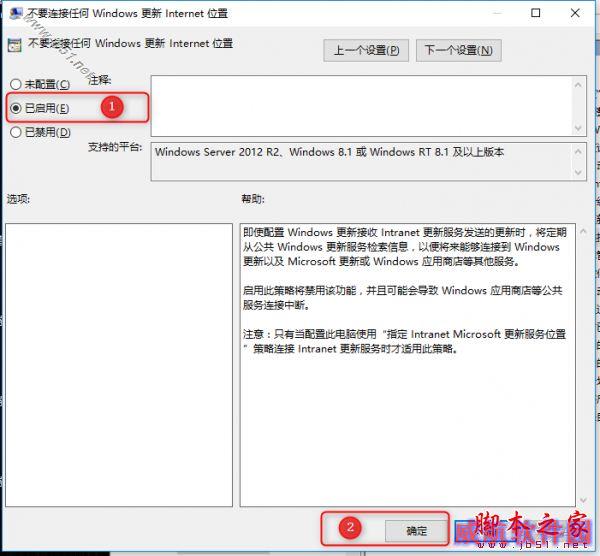The width and height of the screenshot is (600, 556).
Task: Click the supported platform text Windows Server 2012 R2
Action: 329,152
